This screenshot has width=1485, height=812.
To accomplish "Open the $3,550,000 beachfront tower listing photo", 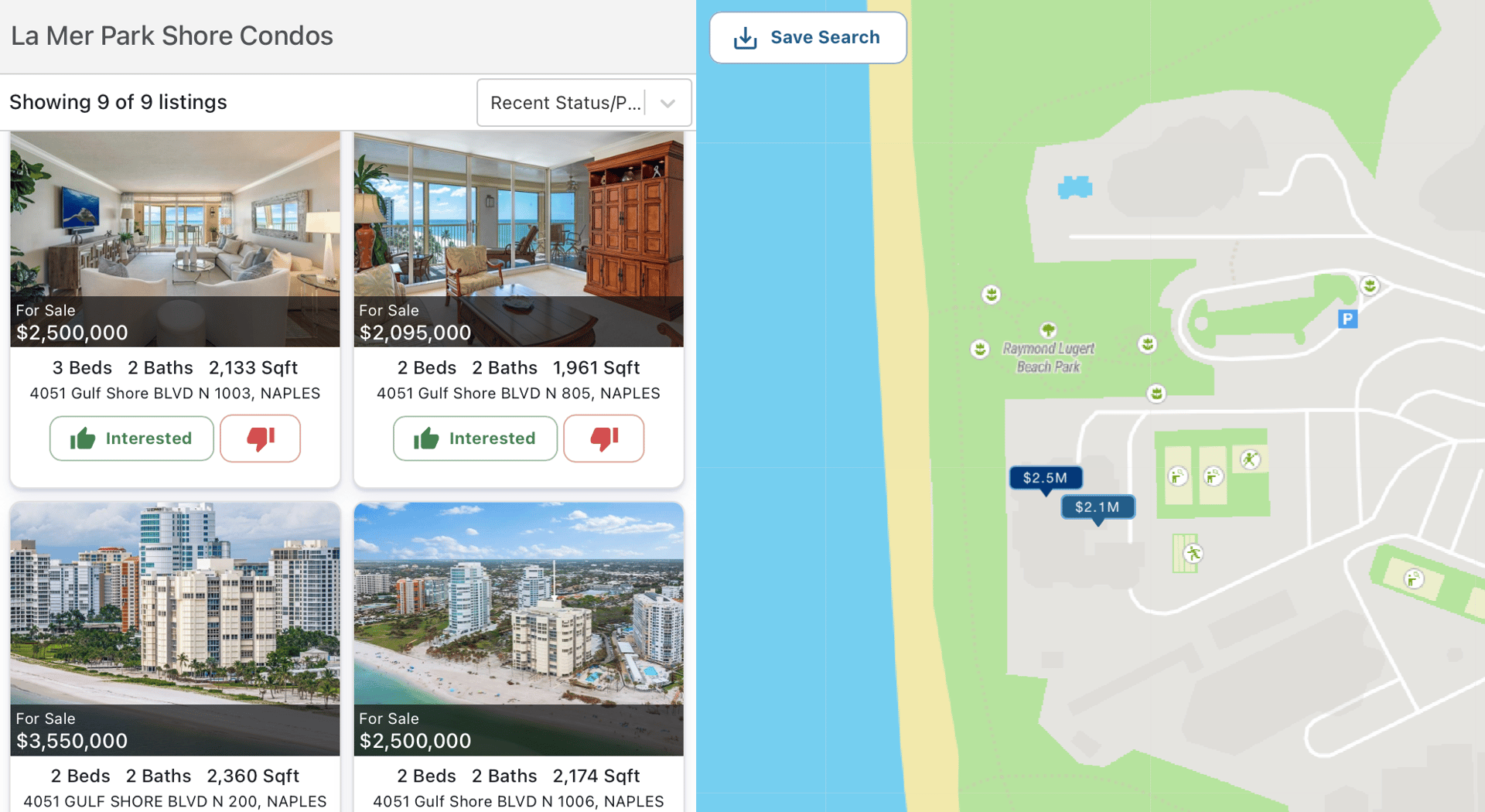I will (x=175, y=629).
